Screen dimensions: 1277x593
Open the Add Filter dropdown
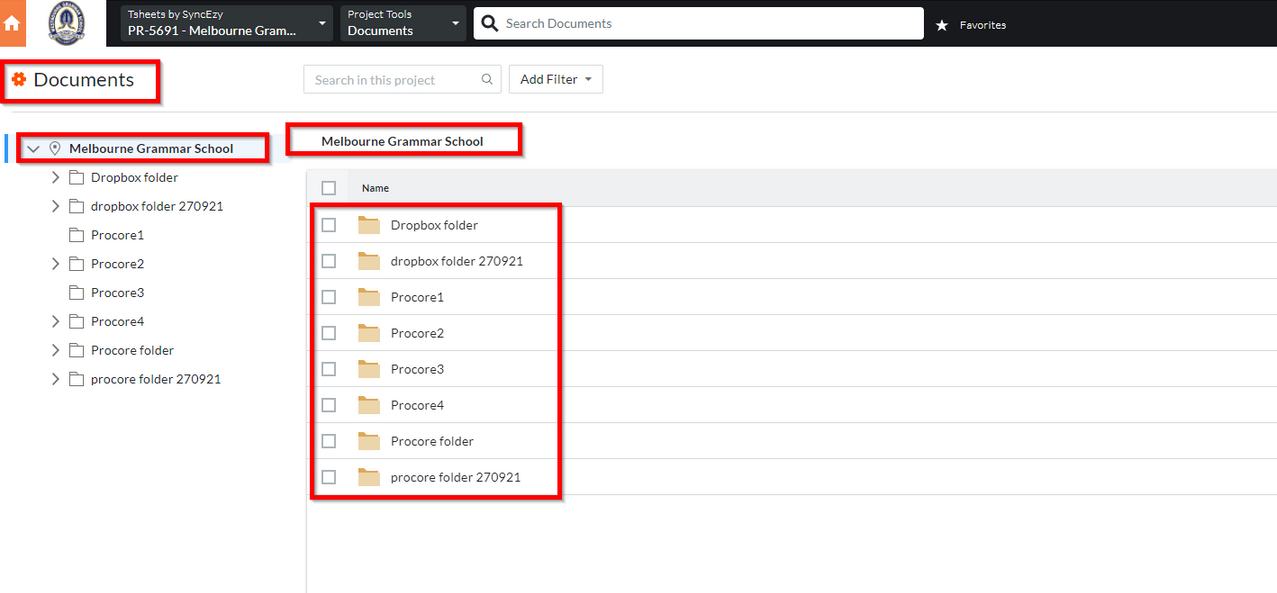point(556,79)
